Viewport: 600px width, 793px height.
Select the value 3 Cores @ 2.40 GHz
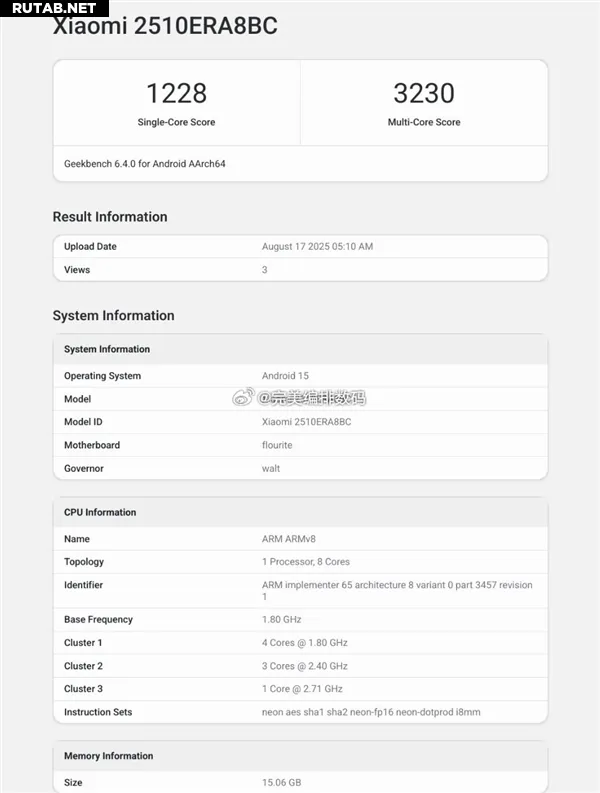305,666
